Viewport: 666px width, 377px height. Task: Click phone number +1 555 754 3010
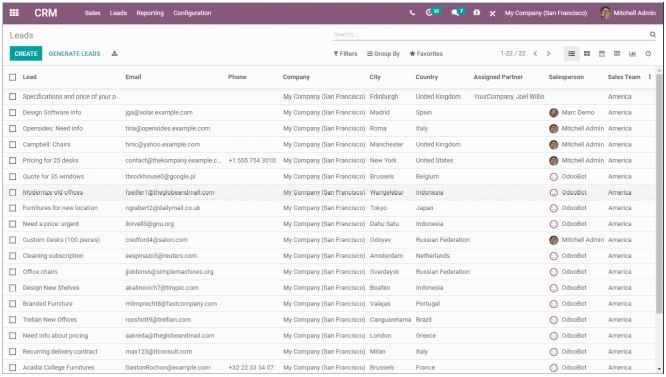pos(252,160)
